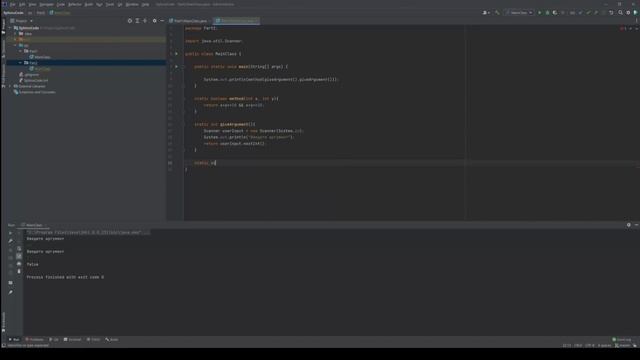Open the Git tool window button
The image size is (640, 360).
[x=54, y=340]
